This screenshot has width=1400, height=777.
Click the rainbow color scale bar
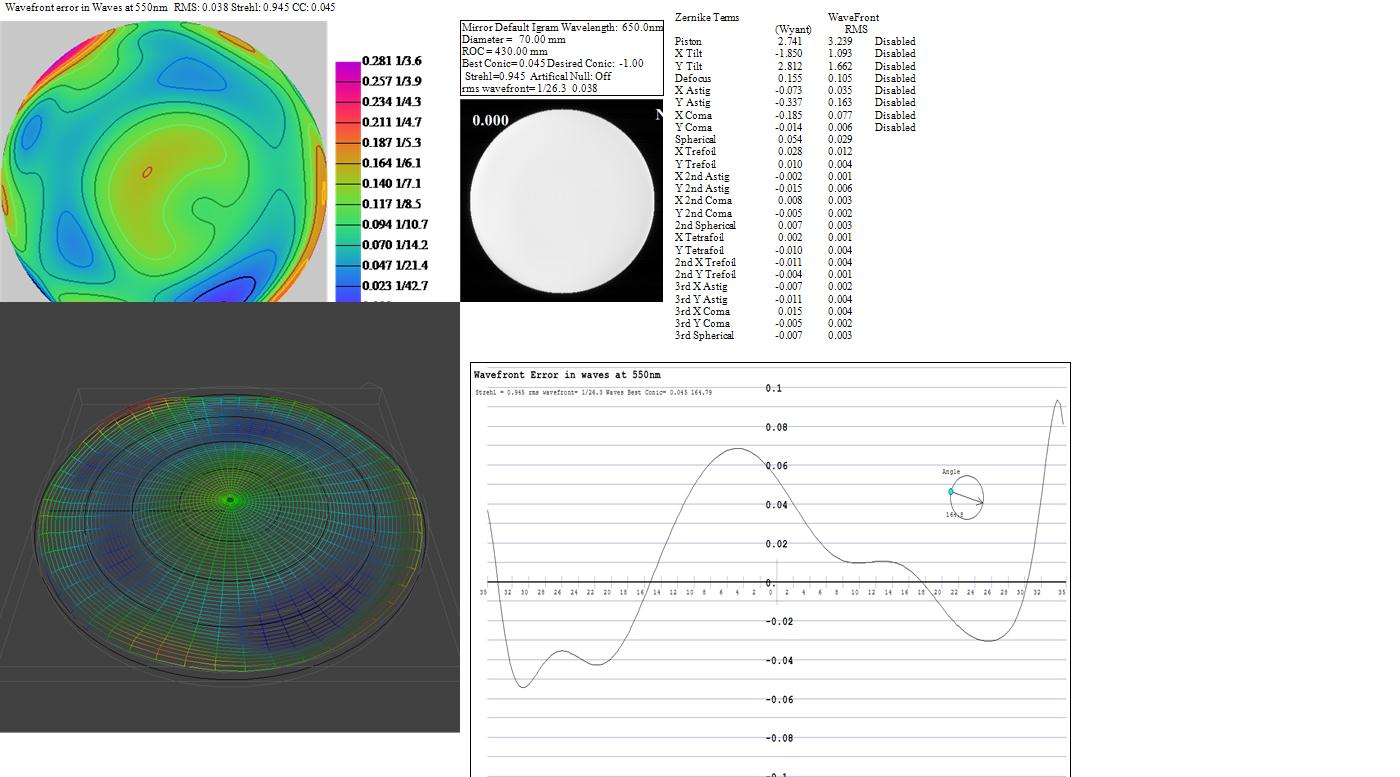(x=348, y=182)
